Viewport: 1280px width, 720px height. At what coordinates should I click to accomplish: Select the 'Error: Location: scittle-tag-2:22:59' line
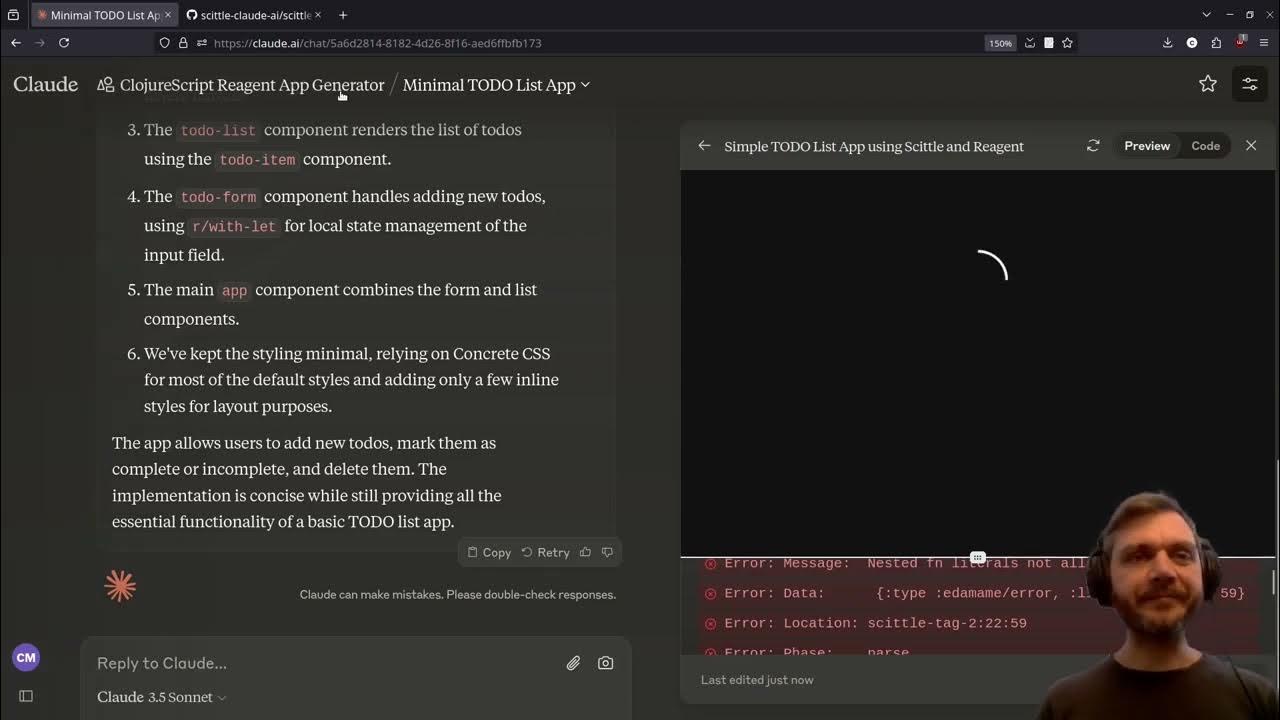[x=875, y=623]
